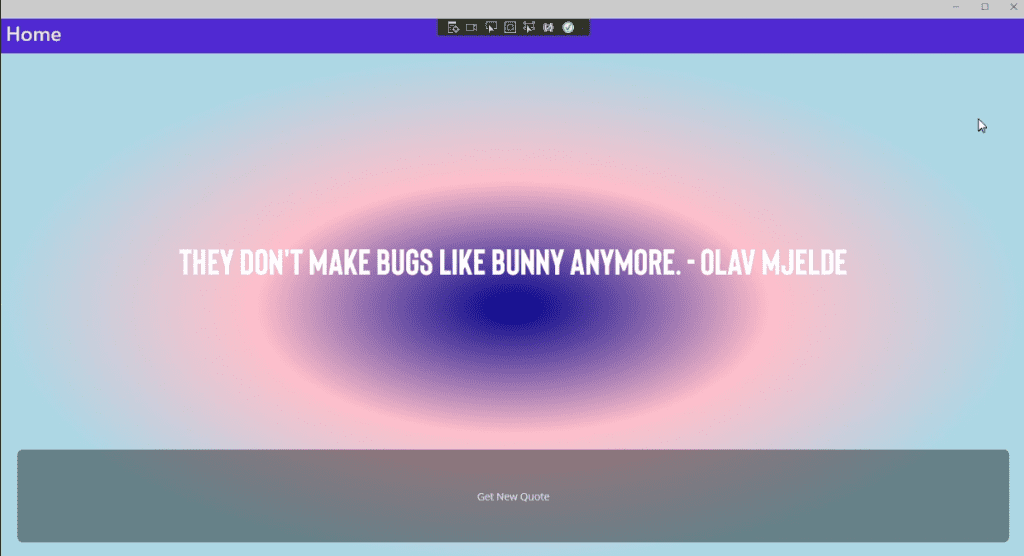Minimize the application window
1024x556 pixels.
(x=956, y=7)
